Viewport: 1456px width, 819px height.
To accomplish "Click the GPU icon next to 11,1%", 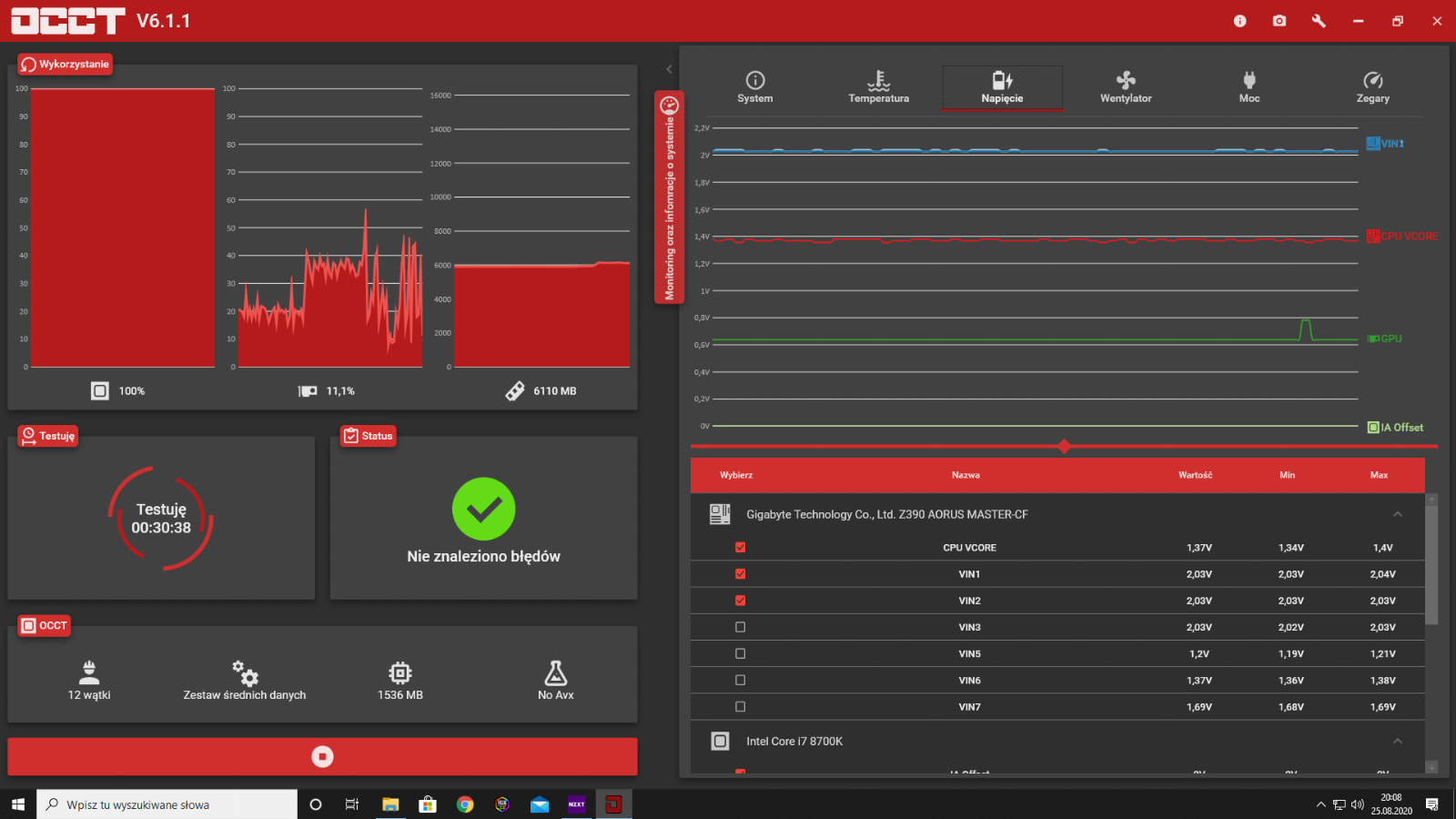I will pos(308,391).
